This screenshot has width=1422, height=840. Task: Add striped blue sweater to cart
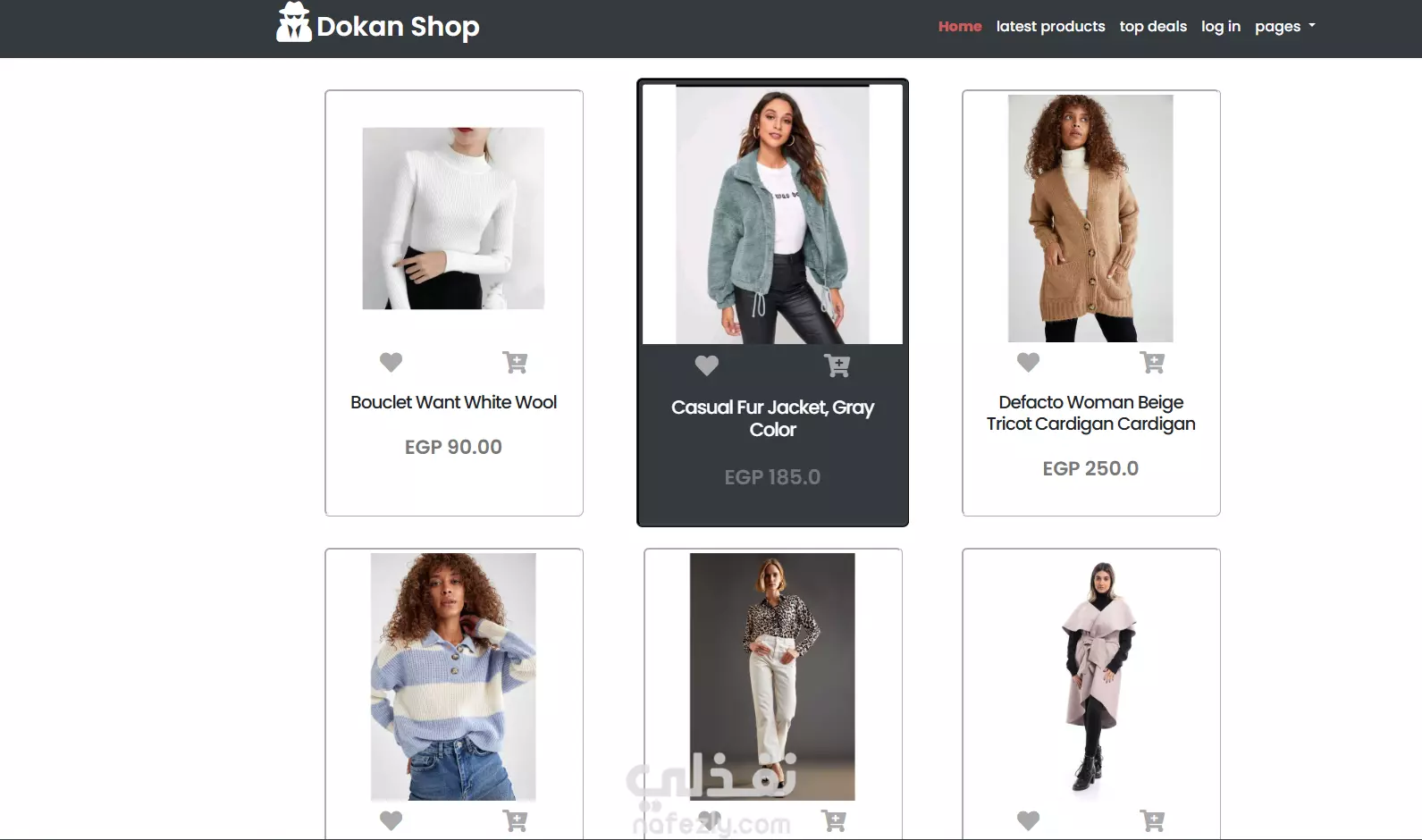tap(515, 820)
